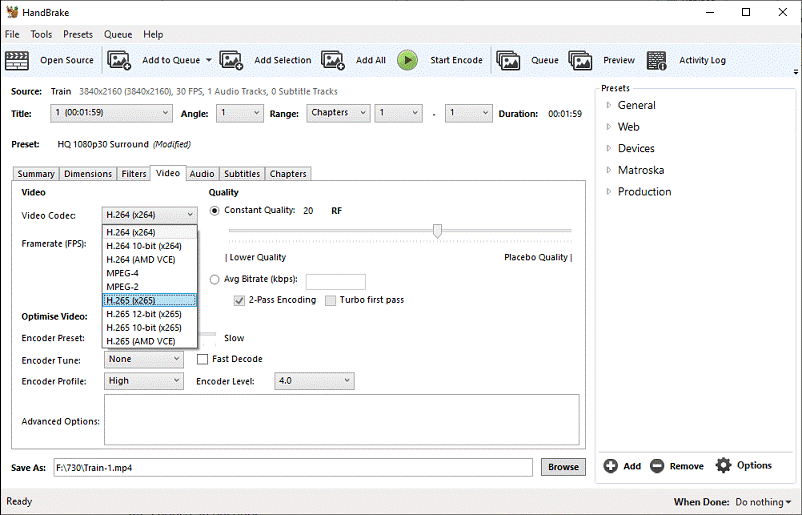Expand the Devices presets group

(609, 148)
